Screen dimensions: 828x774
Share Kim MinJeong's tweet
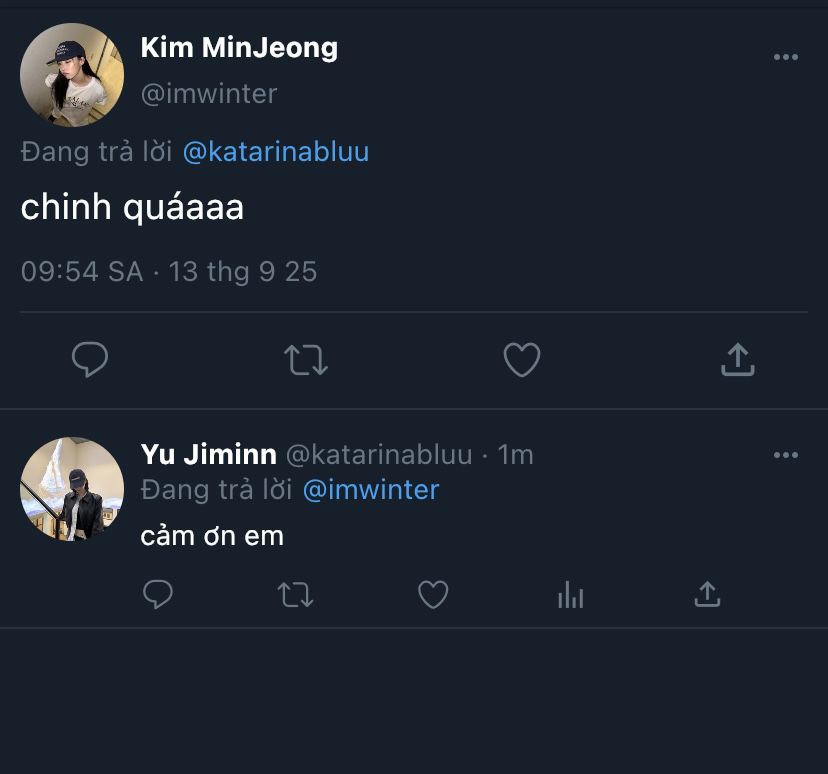pos(737,360)
